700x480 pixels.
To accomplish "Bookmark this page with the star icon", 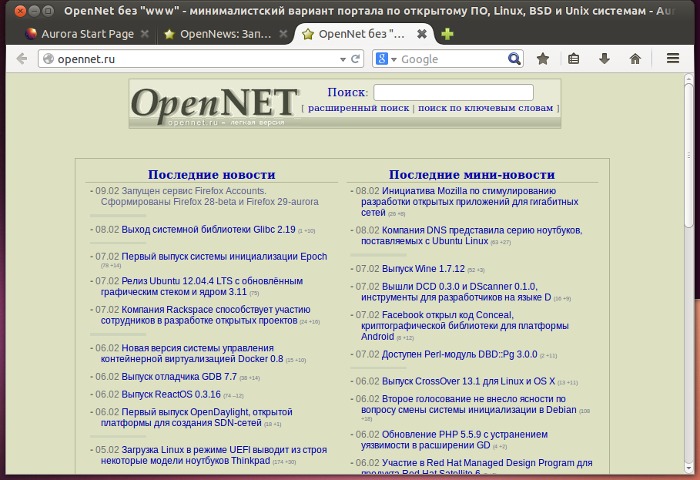I will coord(543,59).
